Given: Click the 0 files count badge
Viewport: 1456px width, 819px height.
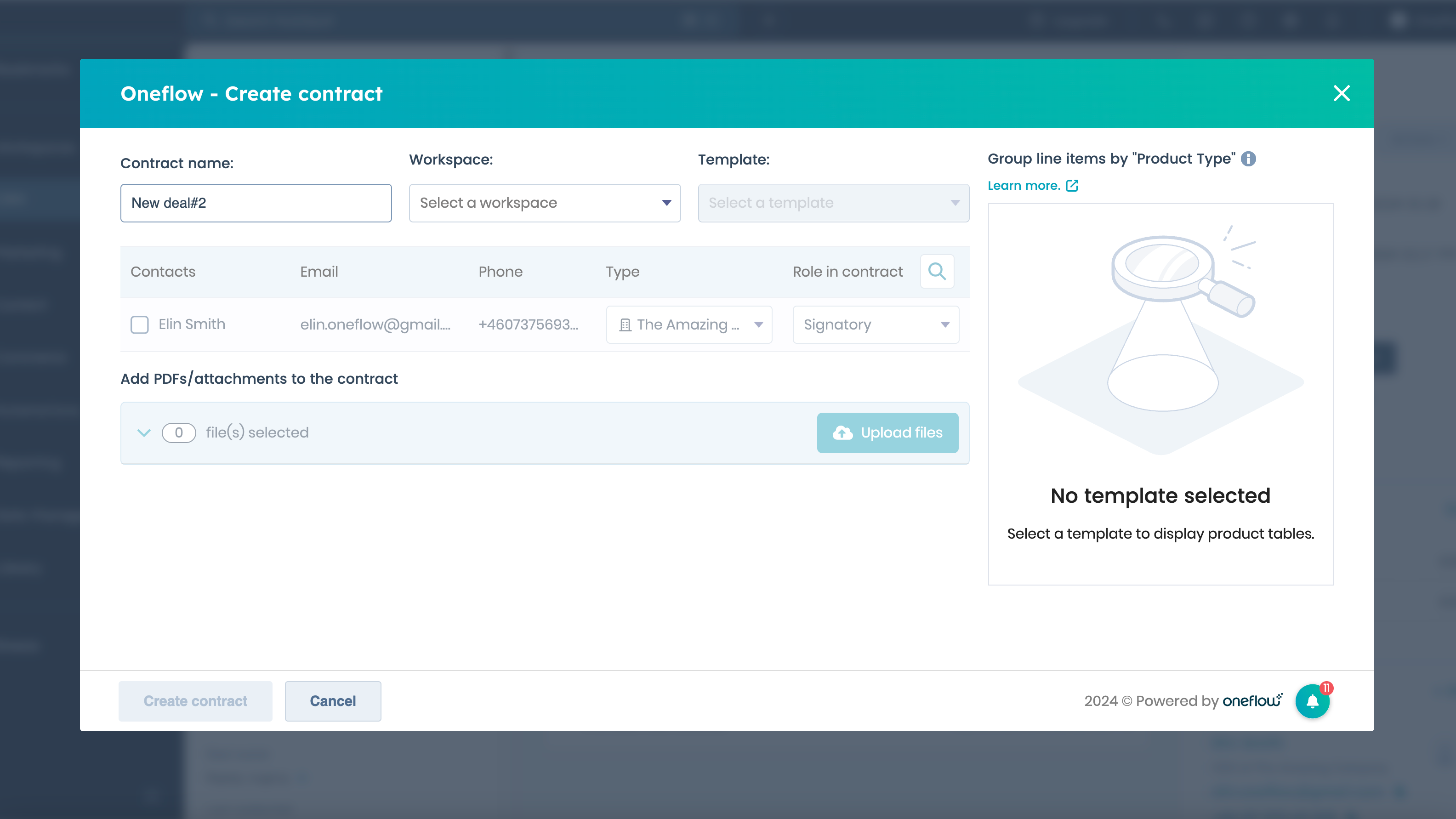Looking at the screenshot, I should pos(179,433).
